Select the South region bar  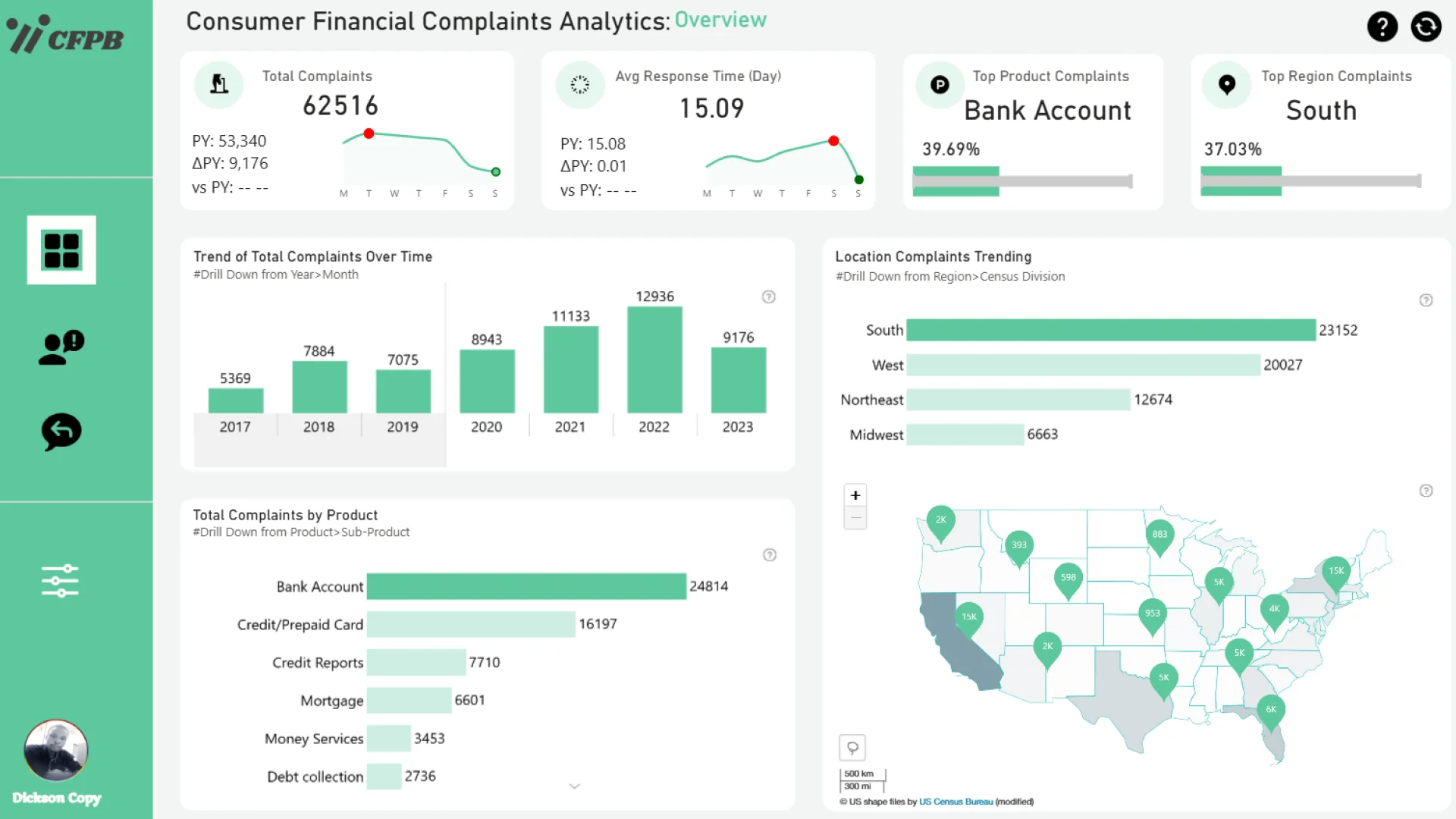click(x=1110, y=330)
